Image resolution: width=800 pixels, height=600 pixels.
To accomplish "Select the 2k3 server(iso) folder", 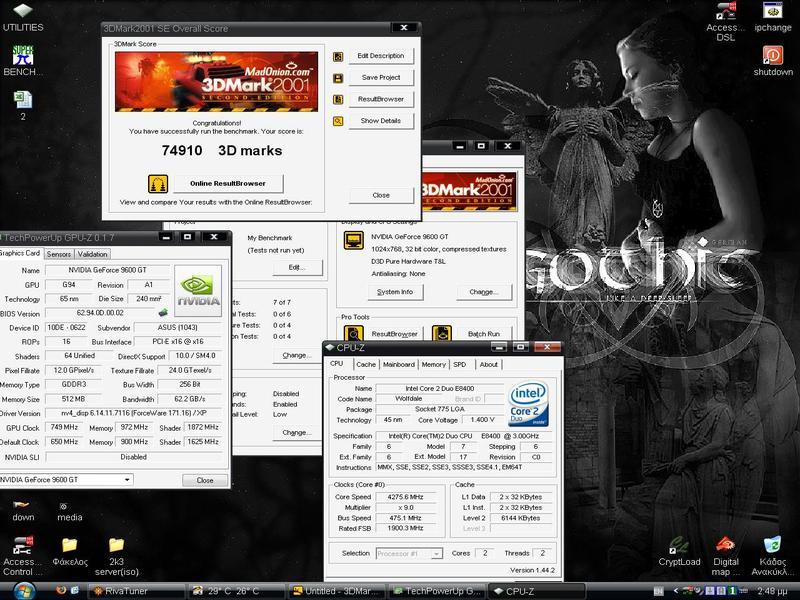I will pos(116,556).
